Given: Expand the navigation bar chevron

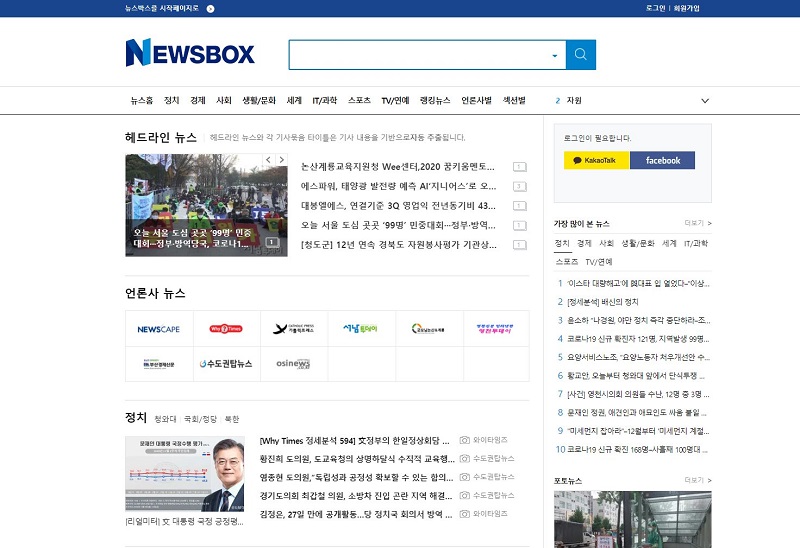Looking at the screenshot, I should (705, 101).
